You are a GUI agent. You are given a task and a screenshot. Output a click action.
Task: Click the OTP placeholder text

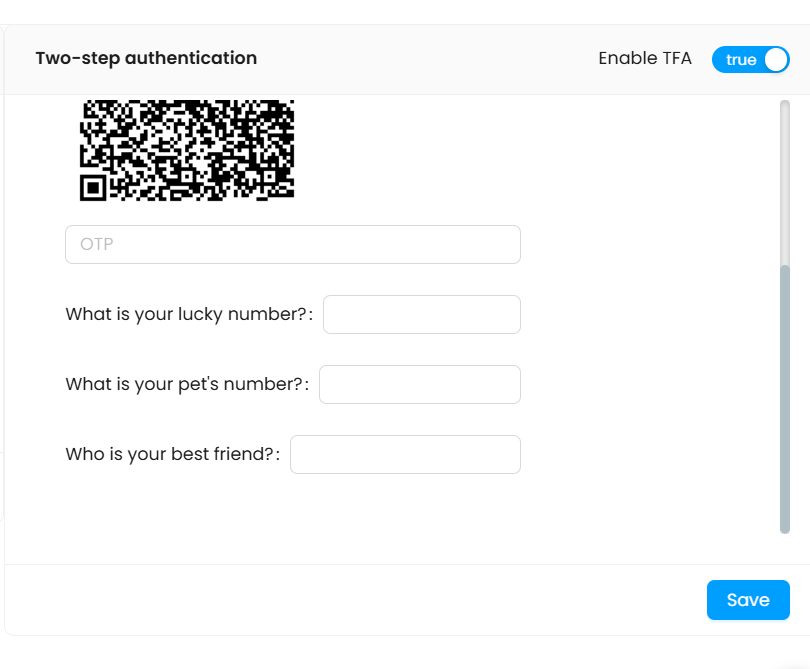99,245
